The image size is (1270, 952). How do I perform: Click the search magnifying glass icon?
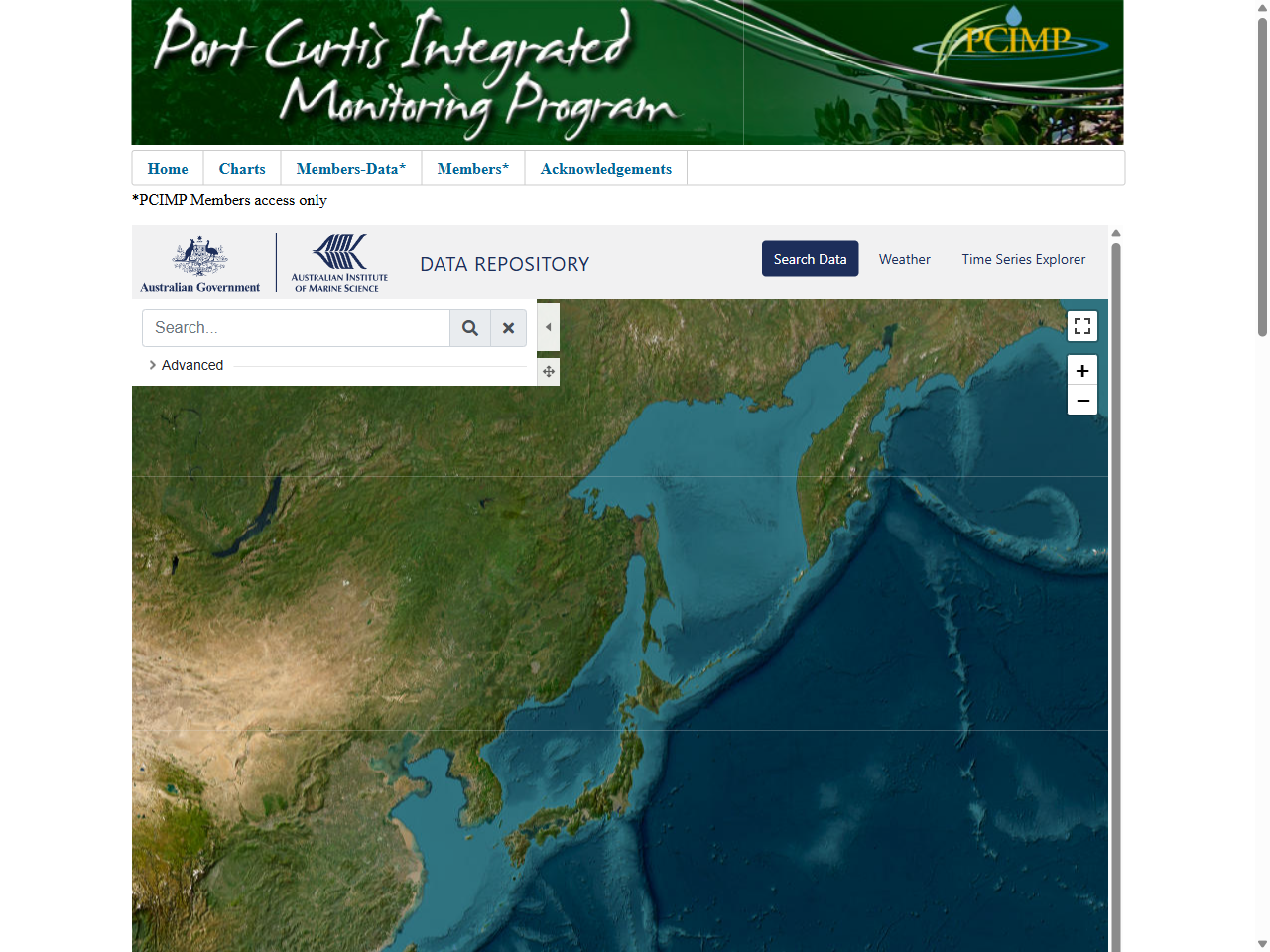coord(470,327)
